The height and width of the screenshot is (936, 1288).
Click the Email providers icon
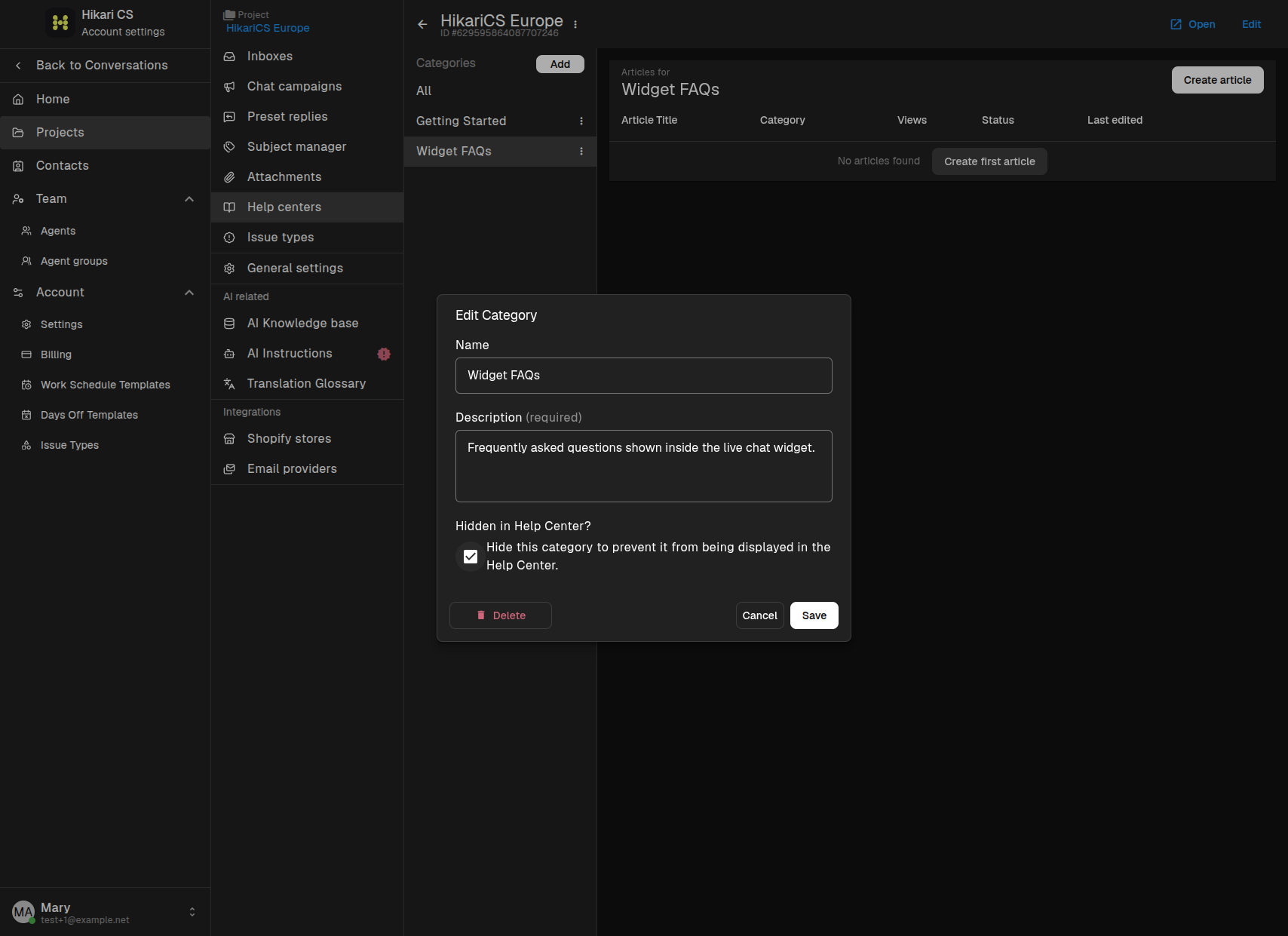point(229,469)
